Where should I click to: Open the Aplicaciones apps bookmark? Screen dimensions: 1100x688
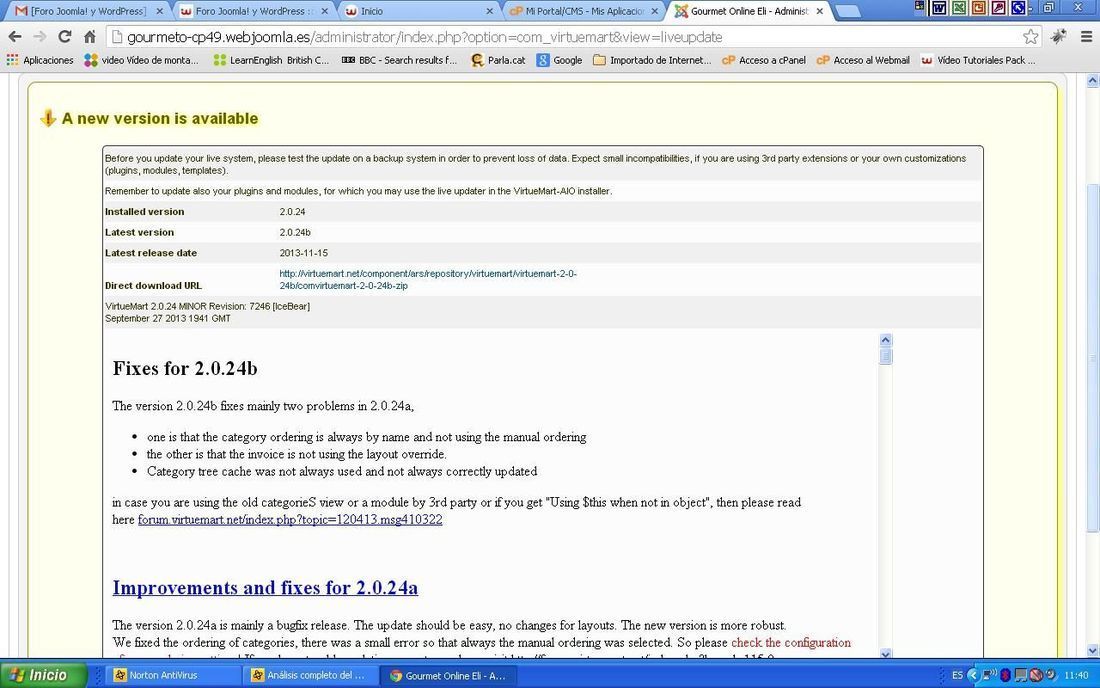tap(40, 60)
